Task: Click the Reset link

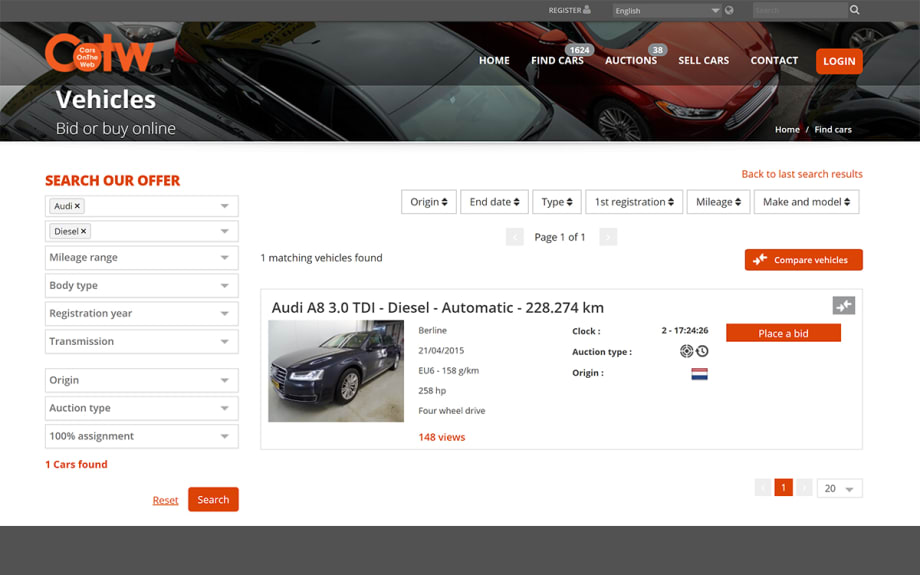Action: tap(165, 500)
